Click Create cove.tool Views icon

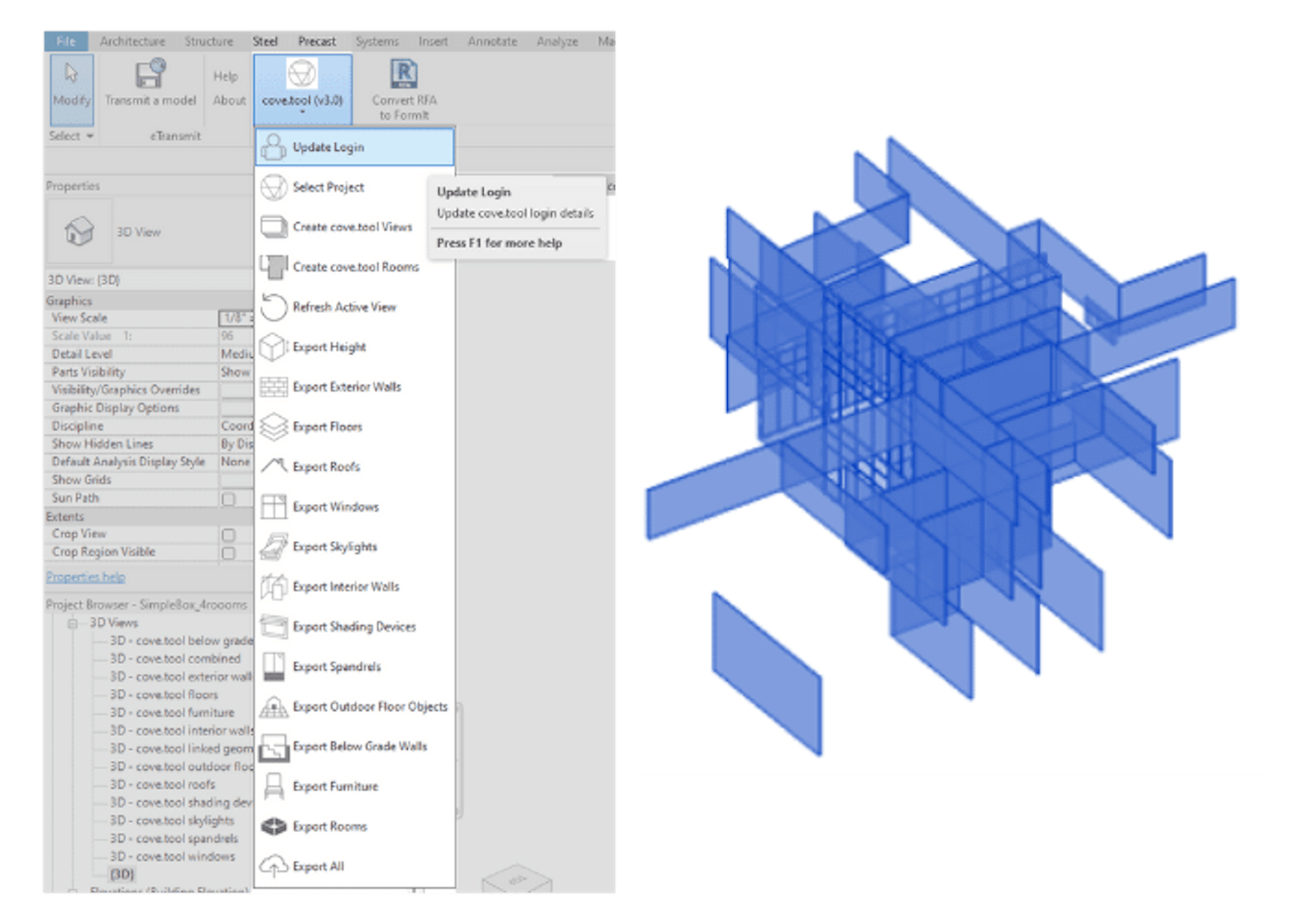[274, 227]
